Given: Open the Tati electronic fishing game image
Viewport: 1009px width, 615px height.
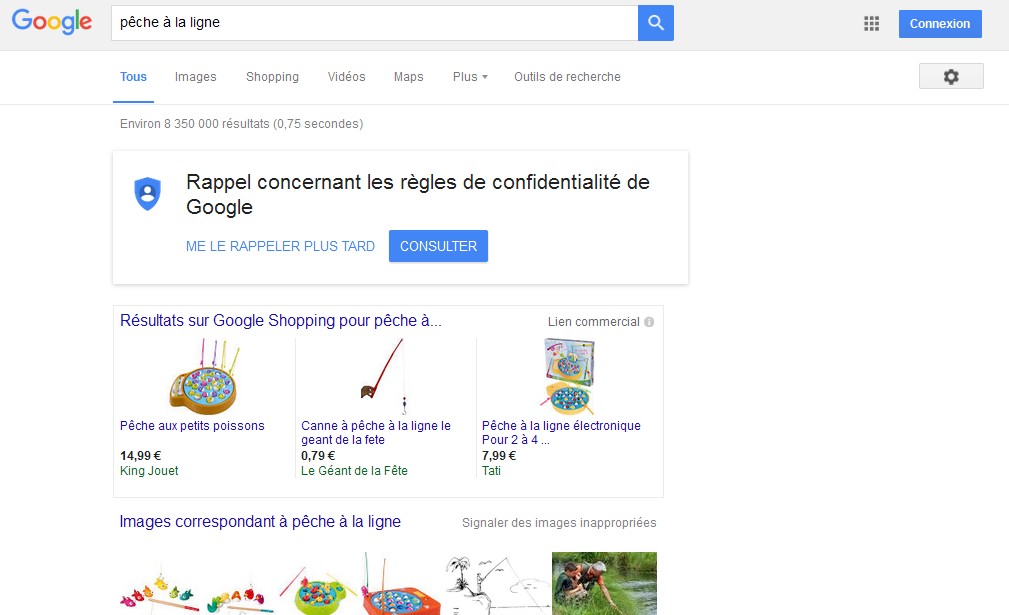Looking at the screenshot, I should click(565, 377).
